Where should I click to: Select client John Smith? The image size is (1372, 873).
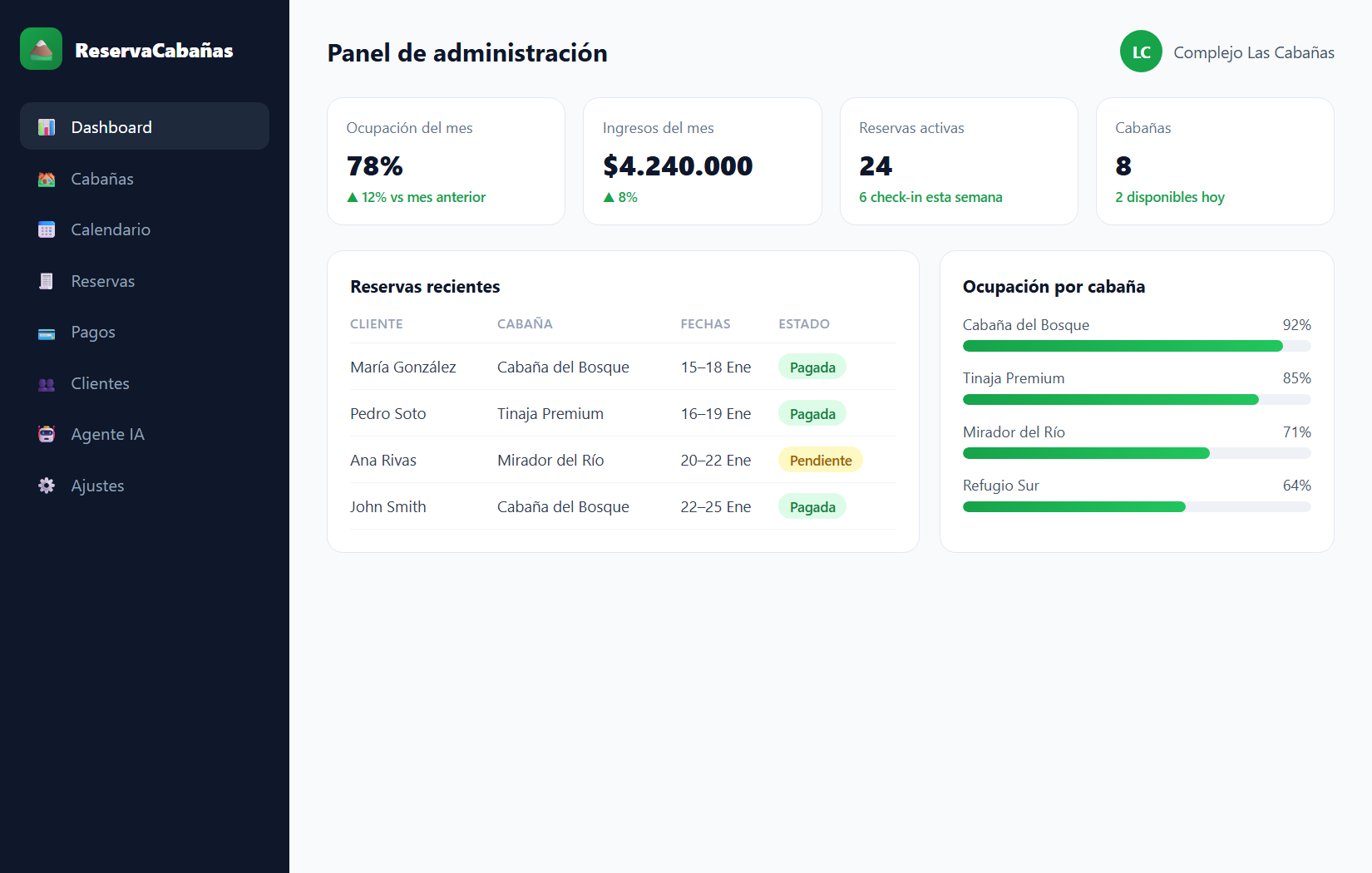(x=388, y=507)
